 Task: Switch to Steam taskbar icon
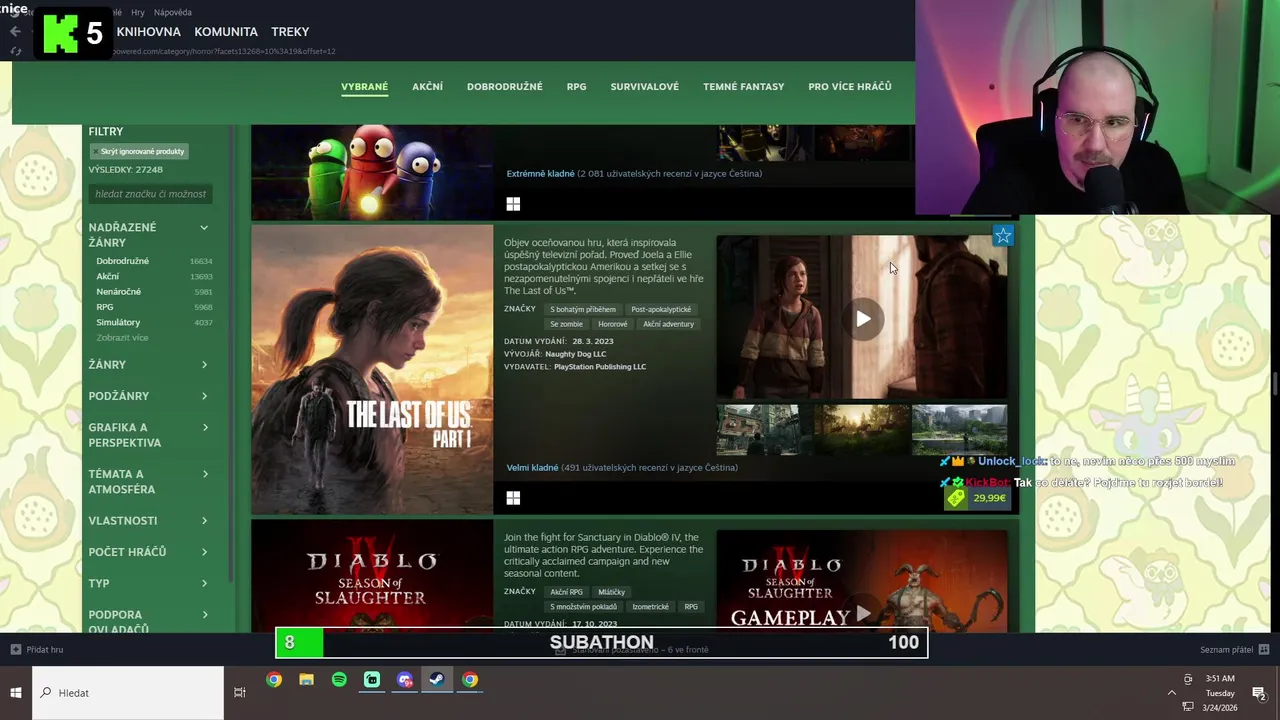click(x=437, y=680)
